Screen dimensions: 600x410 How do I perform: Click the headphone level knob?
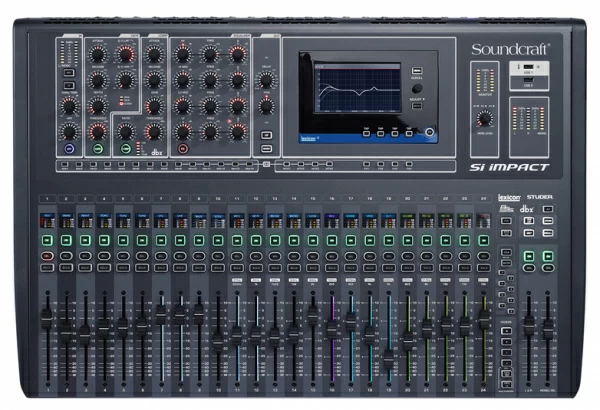(485, 119)
